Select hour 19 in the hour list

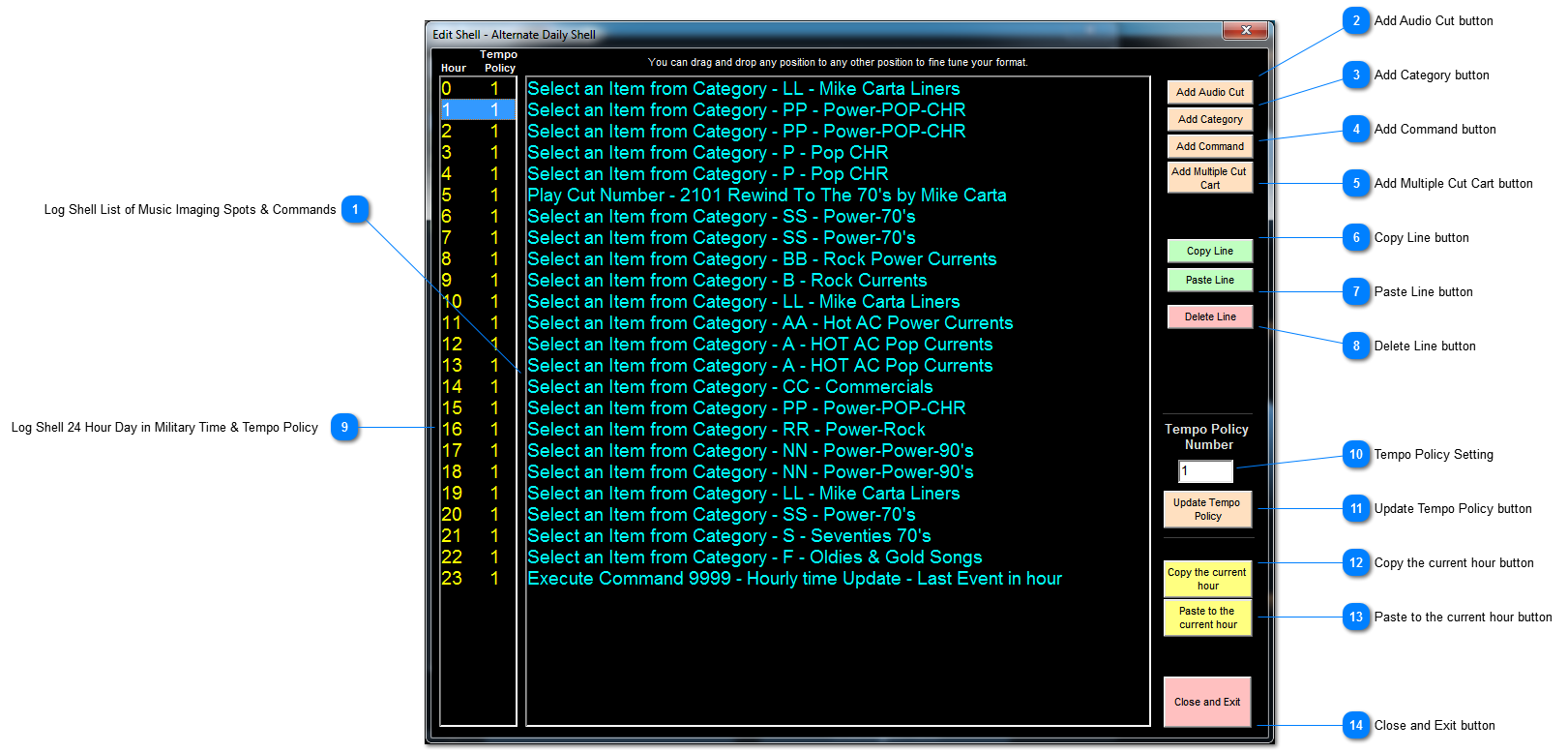tap(478, 494)
